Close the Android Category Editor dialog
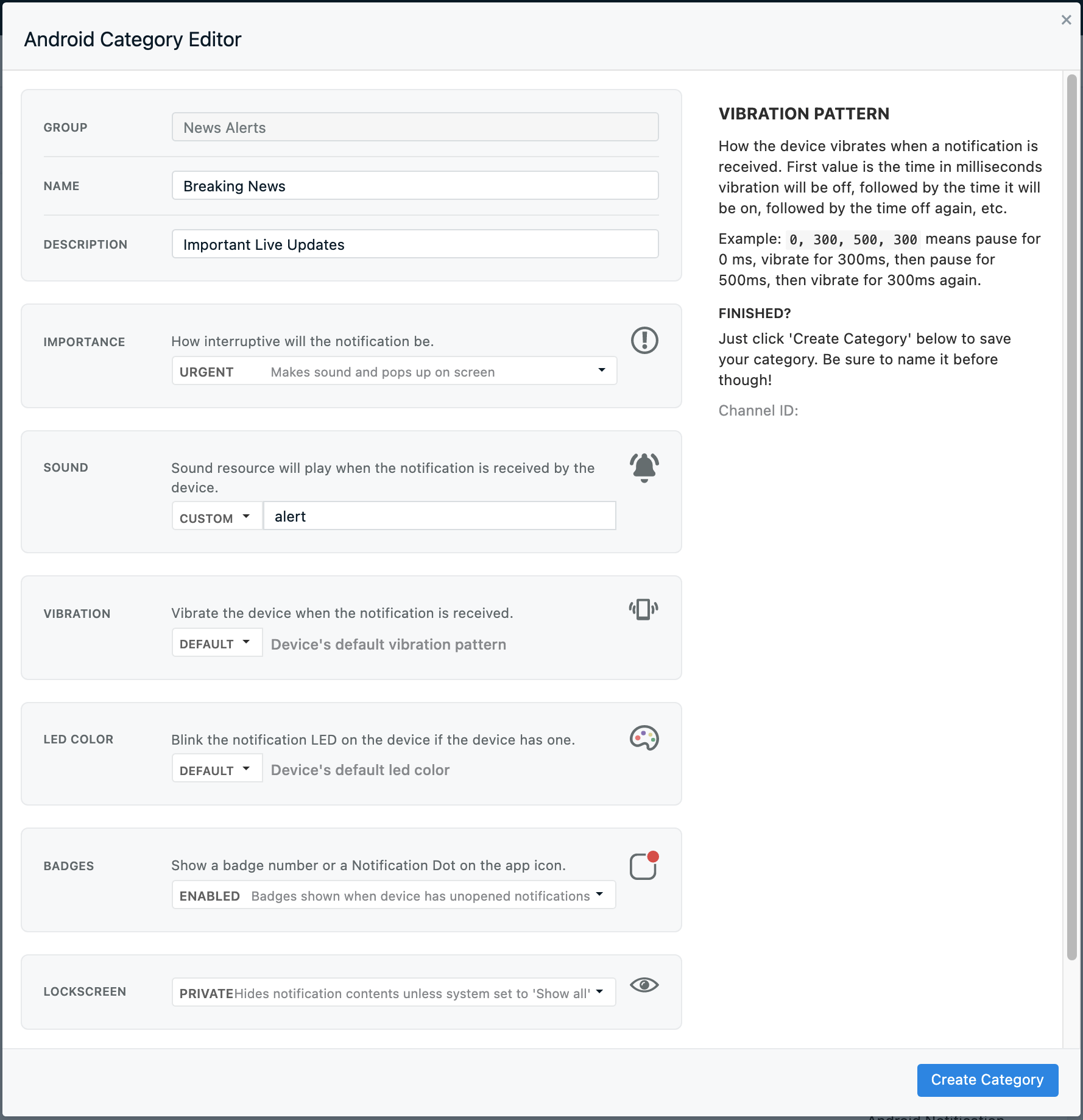The height and width of the screenshot is (1120, 1083). (x=1066, y=19)
